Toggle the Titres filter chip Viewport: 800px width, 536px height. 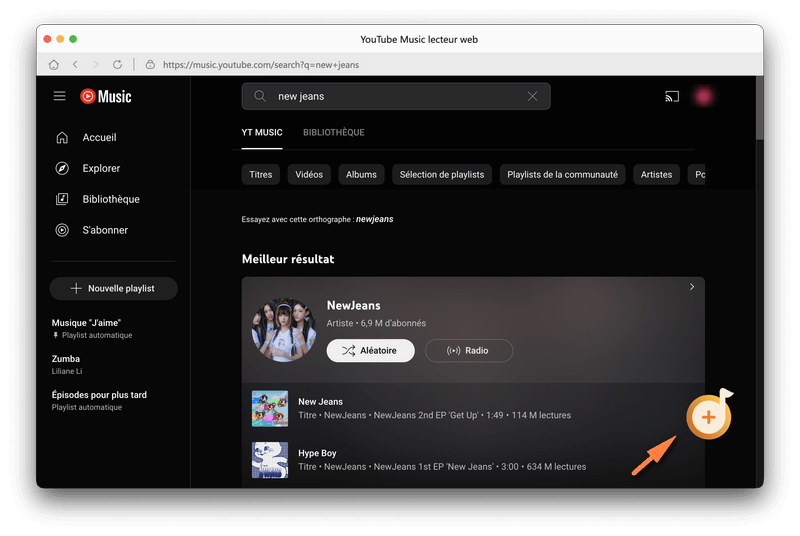click(261, 174)
